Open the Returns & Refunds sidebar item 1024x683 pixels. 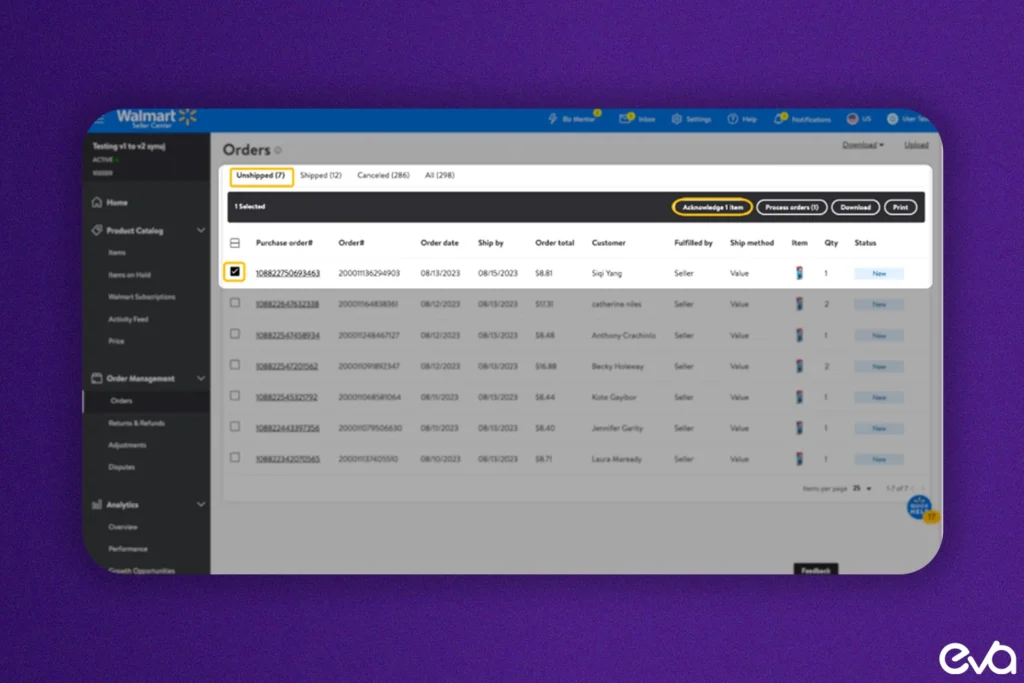coord(136,423)
